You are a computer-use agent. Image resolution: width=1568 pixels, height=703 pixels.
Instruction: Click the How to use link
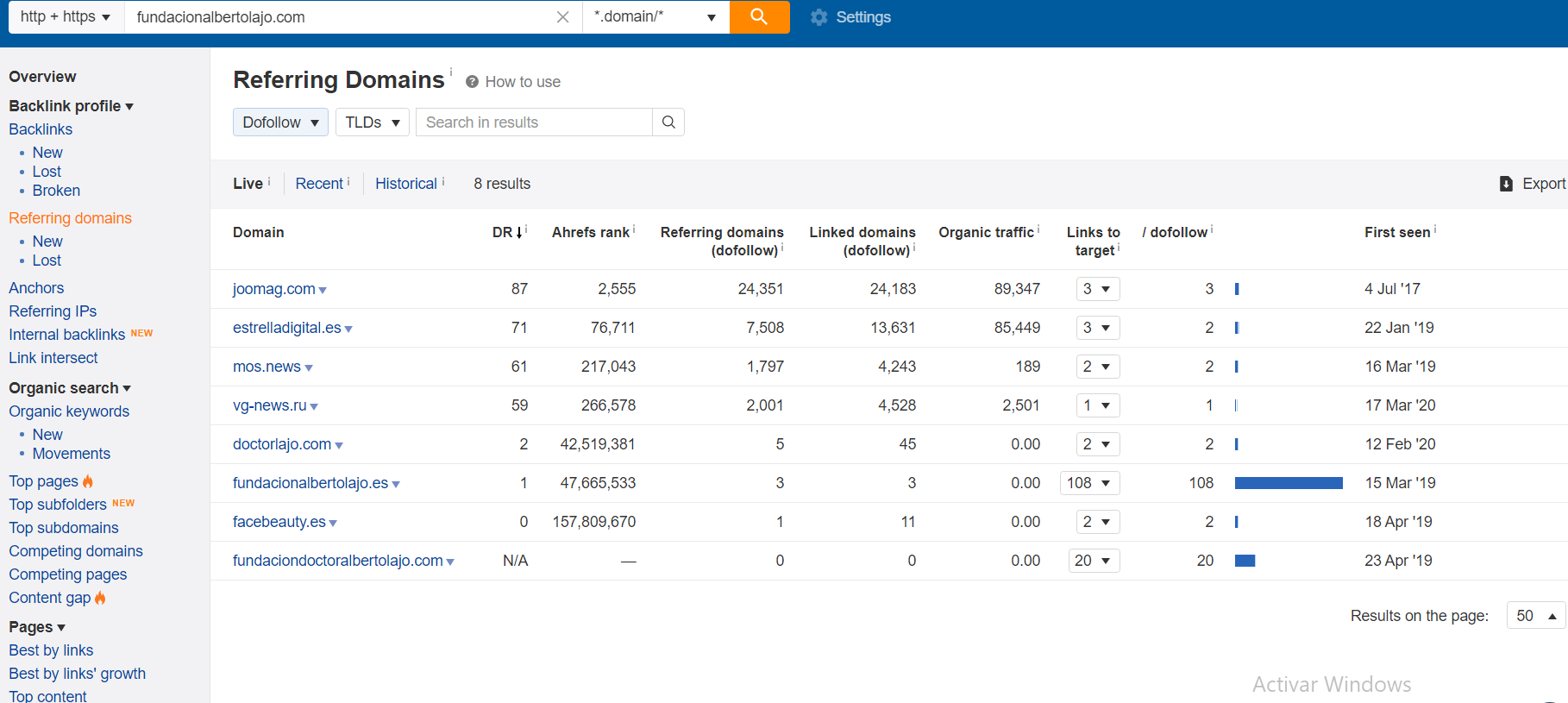(x=523, y=82)
